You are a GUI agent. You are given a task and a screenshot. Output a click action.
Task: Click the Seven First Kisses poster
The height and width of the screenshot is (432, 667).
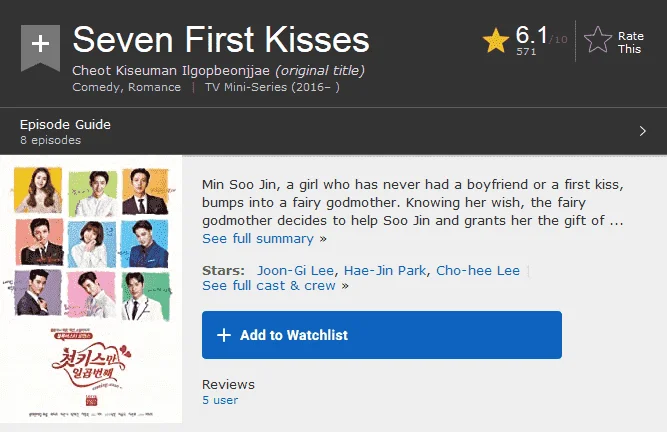[x=91, y=289]
